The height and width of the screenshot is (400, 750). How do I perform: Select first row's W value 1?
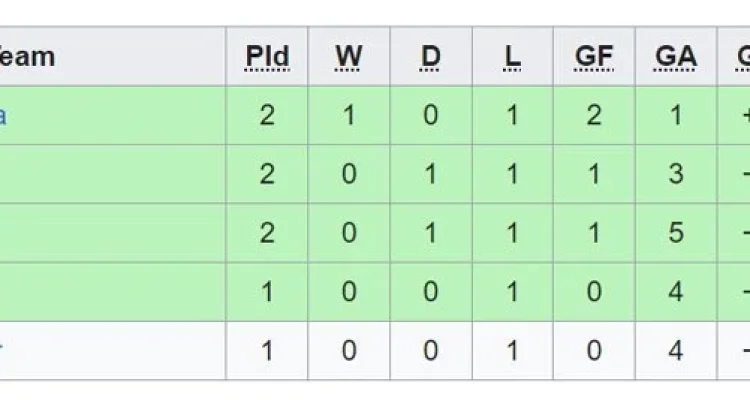pos(349,115)
